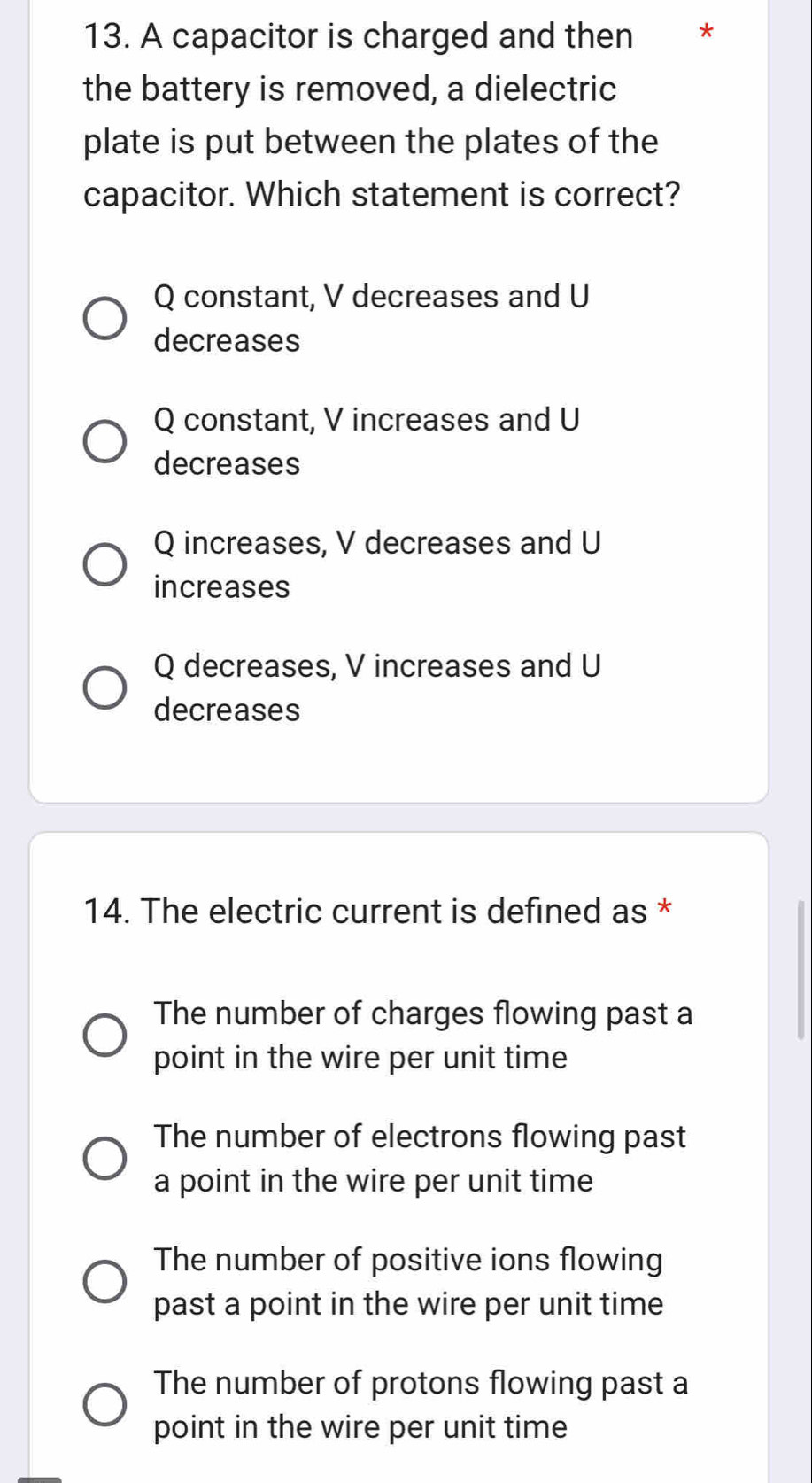This screenshot has height=1483, width=812.
Task: Mark radio circle for 'number of charges flowing' option
Action: (x=104, y=1036)
